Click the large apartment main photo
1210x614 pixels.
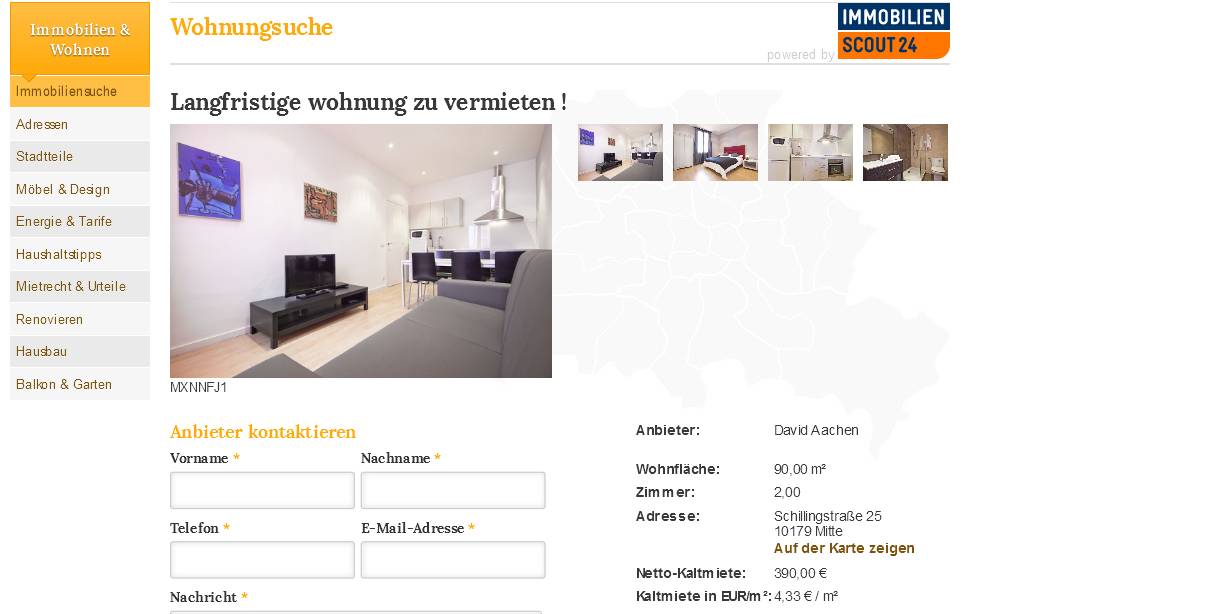click(361, 251)
